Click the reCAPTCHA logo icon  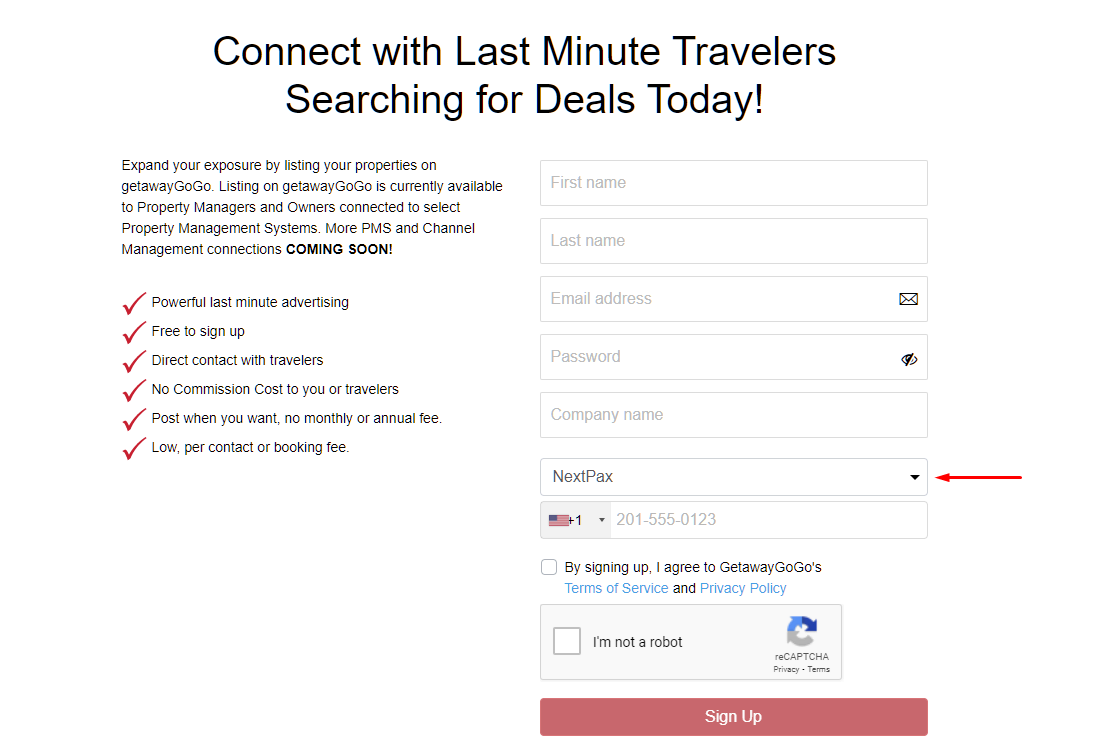[802, 631]
